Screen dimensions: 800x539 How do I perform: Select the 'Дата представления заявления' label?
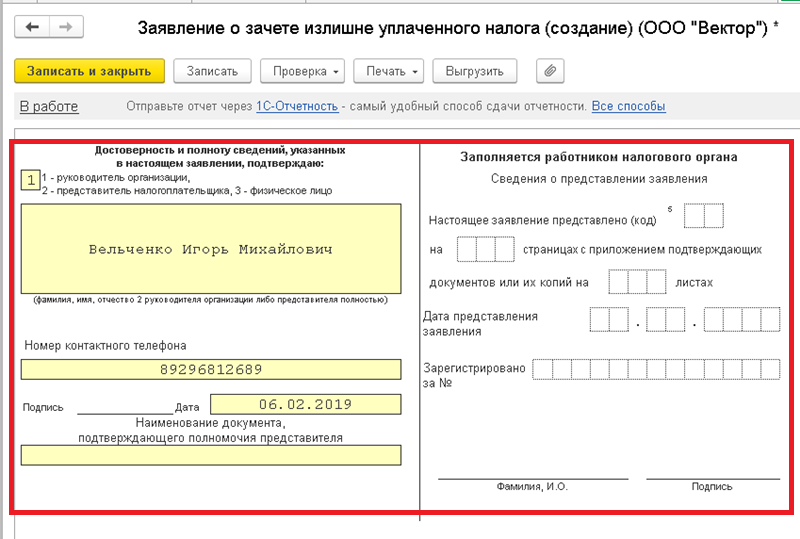[480, 324]
